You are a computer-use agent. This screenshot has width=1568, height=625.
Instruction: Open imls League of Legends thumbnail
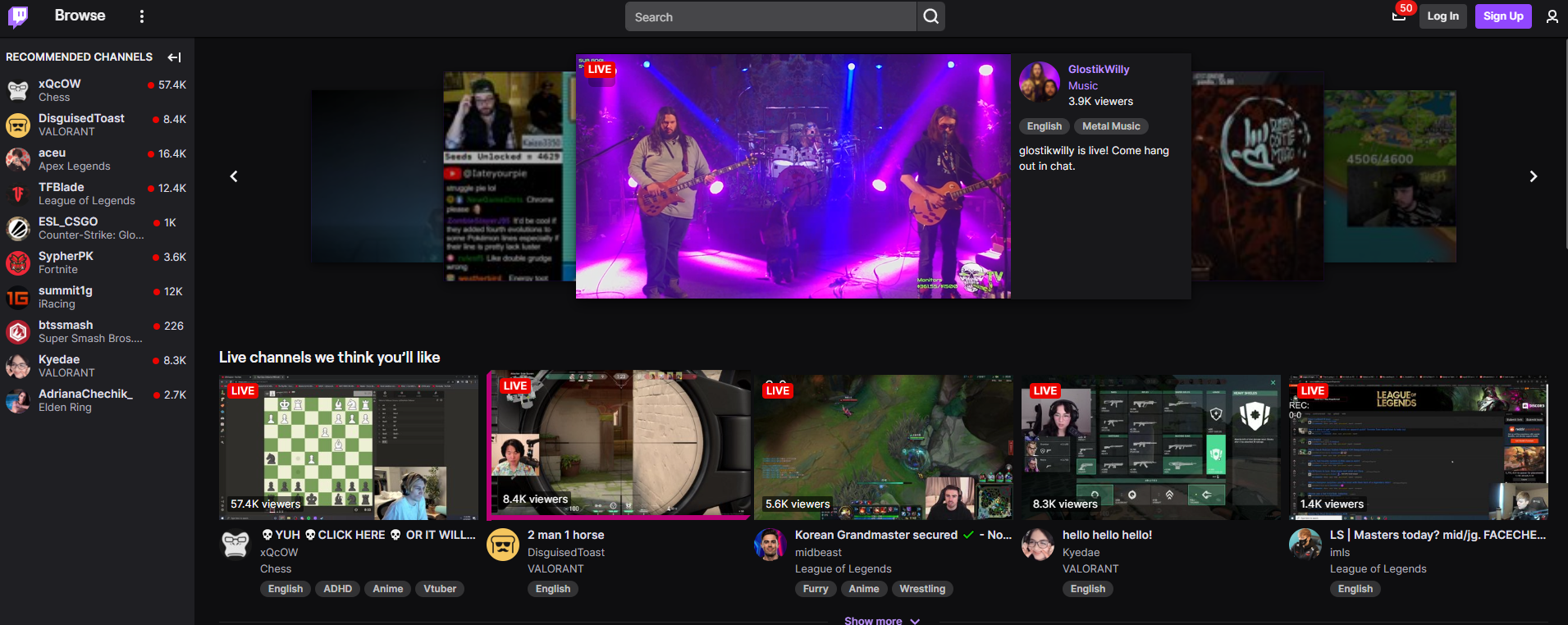[1419, 448]
